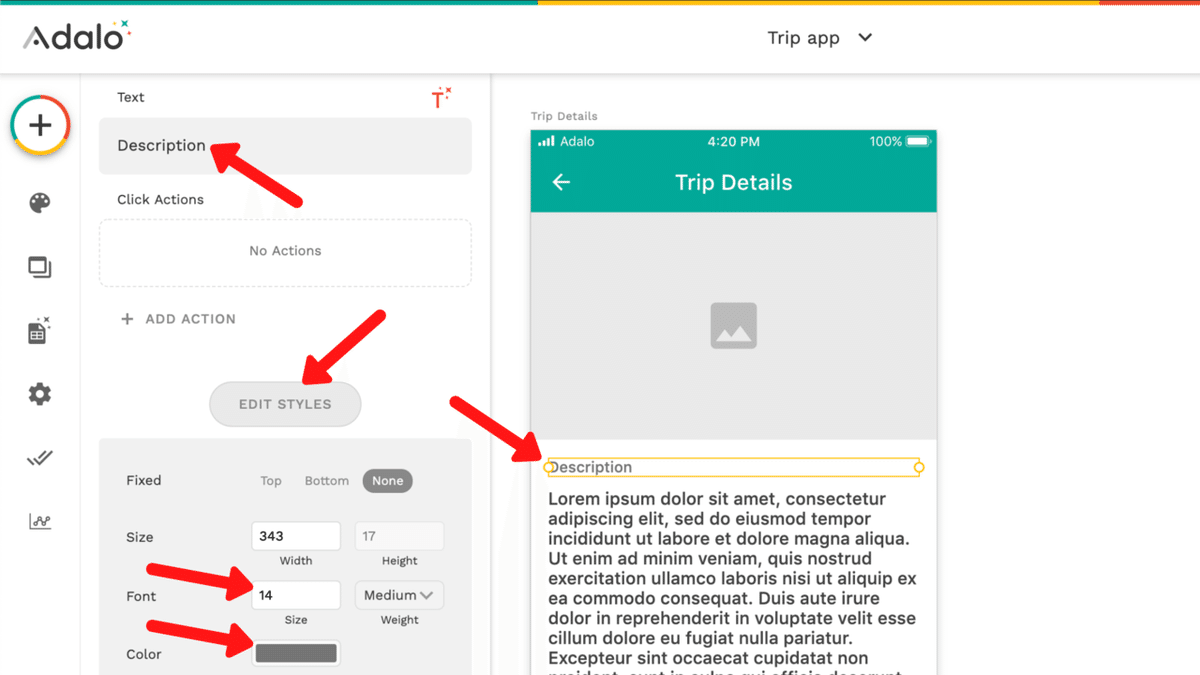Click the Trip Details app bar title
This screenshot has height=675, width=1200.
tap(733, 182)
